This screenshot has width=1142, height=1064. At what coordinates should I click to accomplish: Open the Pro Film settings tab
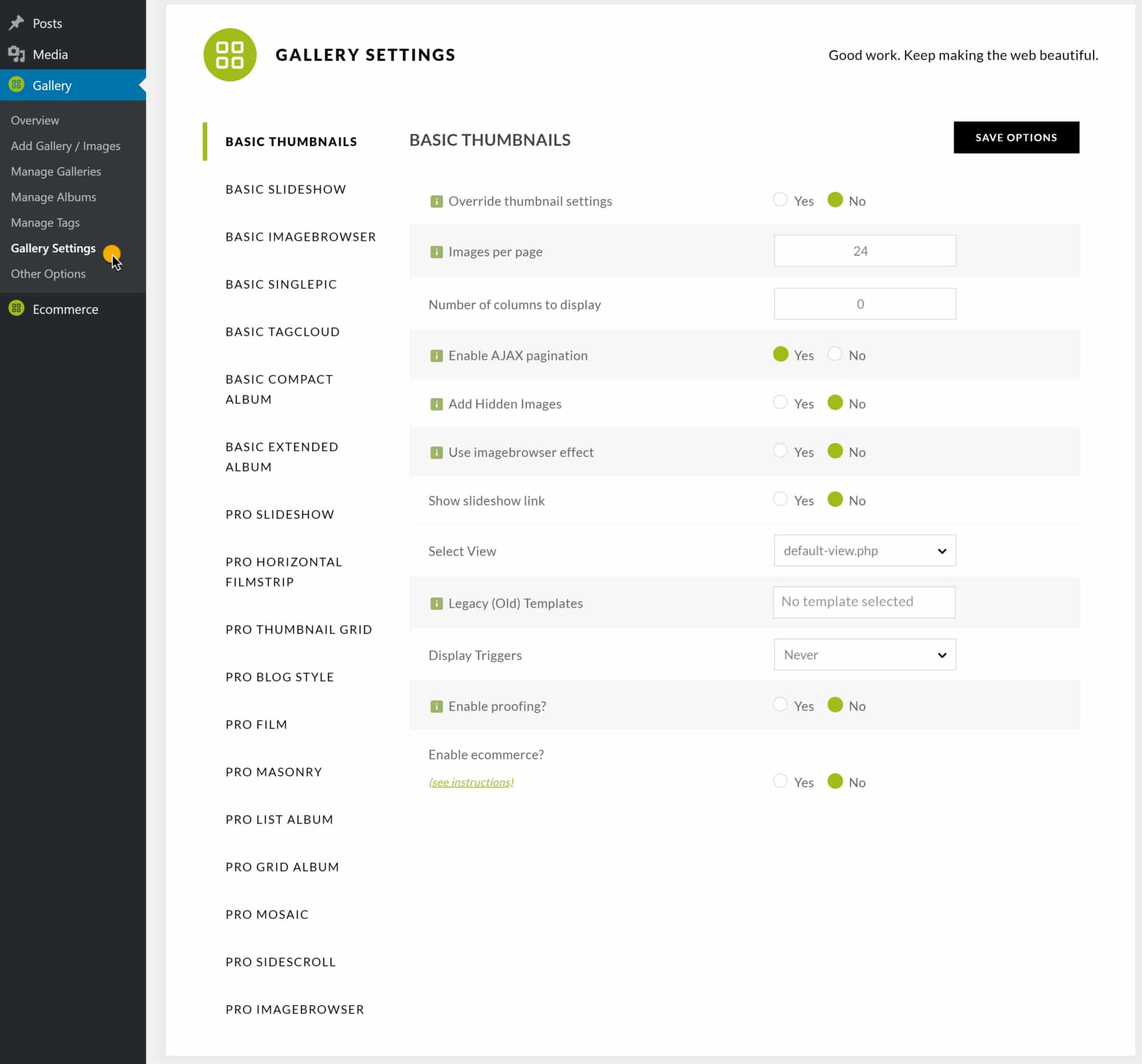[256, 724]
